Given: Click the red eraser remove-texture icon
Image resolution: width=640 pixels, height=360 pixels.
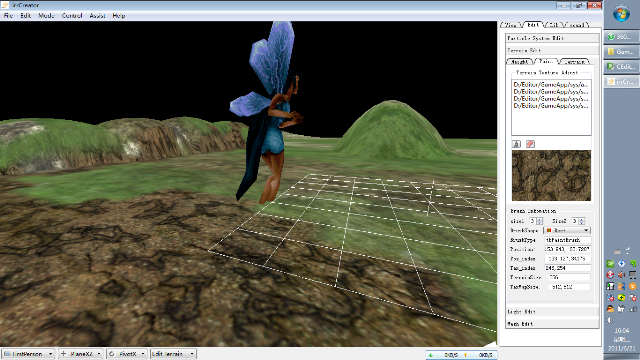Looking at the screenshot, I should (x=530, y=144).
